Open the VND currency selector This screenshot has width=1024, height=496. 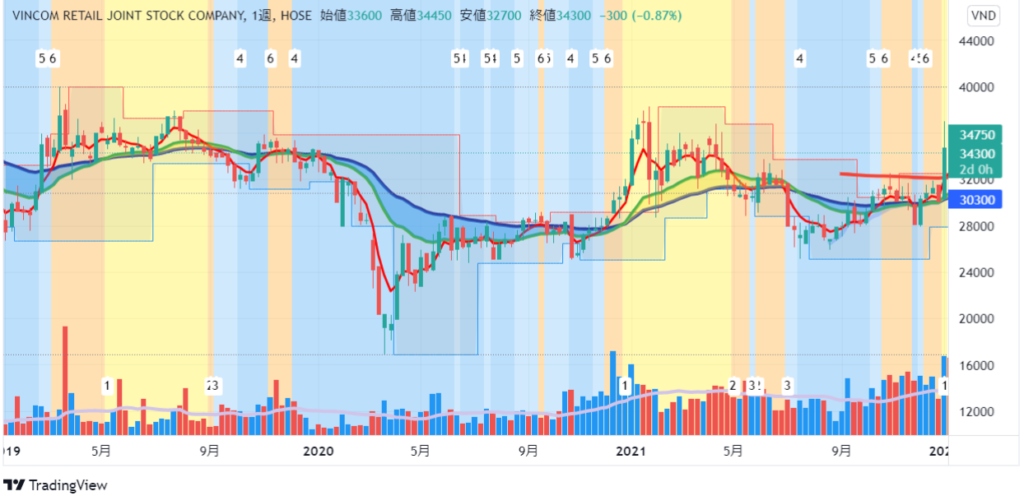pyautogui.click(x=982, y=15)
